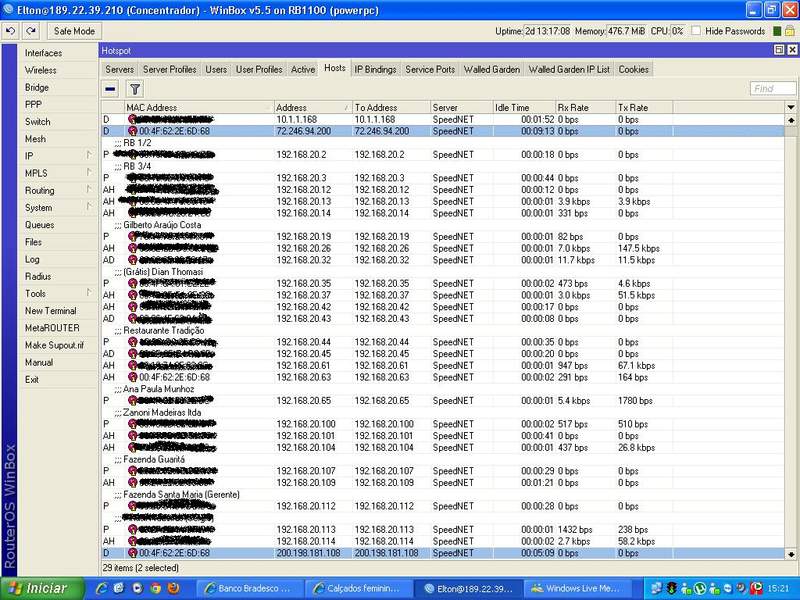The height and width of the screenshot is (600, 800).
Task: Launch Firefox from quick launch bar
Action: (173, 588)
